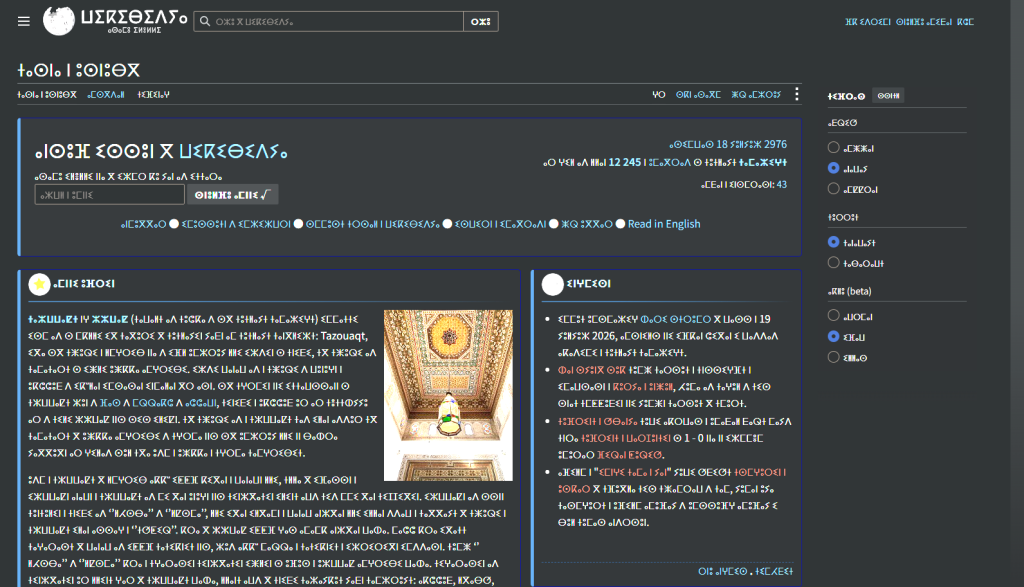1024x587 pixels.
Task: Click the article count link 12 245
Action: click(624, 162)
